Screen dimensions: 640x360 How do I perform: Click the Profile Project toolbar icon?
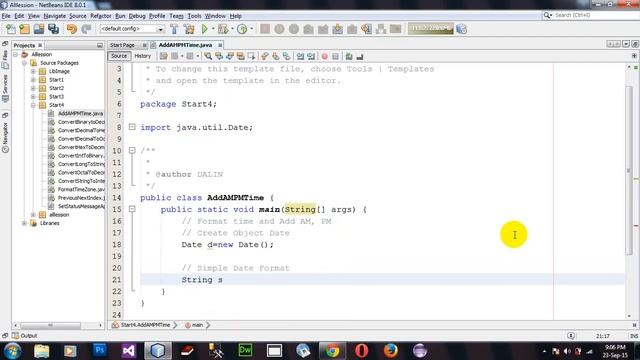(x=242, y=29)
